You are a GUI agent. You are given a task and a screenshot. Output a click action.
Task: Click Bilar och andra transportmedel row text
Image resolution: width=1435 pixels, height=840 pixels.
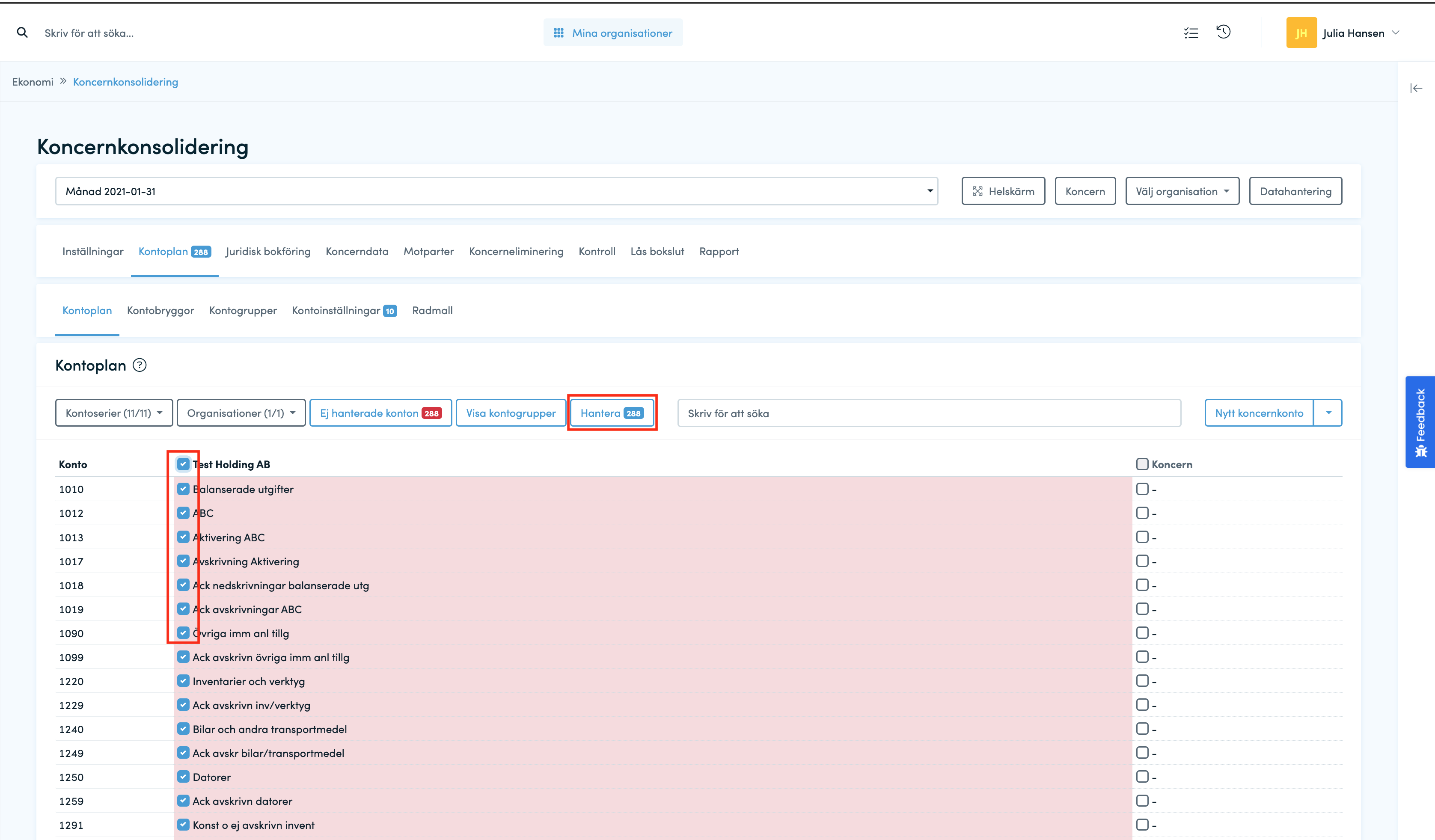point(269,729)
